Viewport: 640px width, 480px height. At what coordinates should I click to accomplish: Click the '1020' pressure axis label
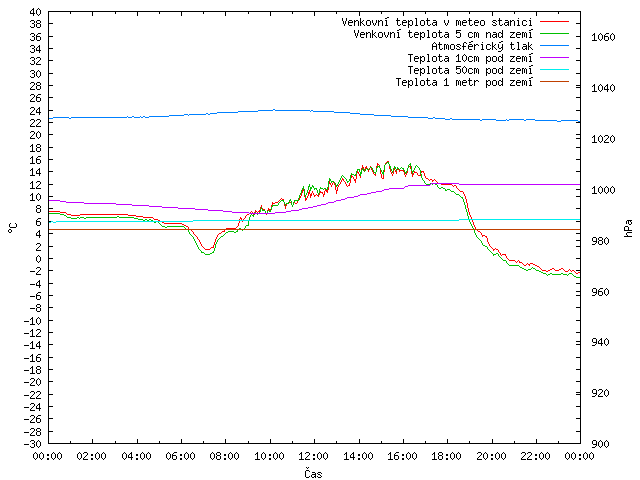[603, 139]
